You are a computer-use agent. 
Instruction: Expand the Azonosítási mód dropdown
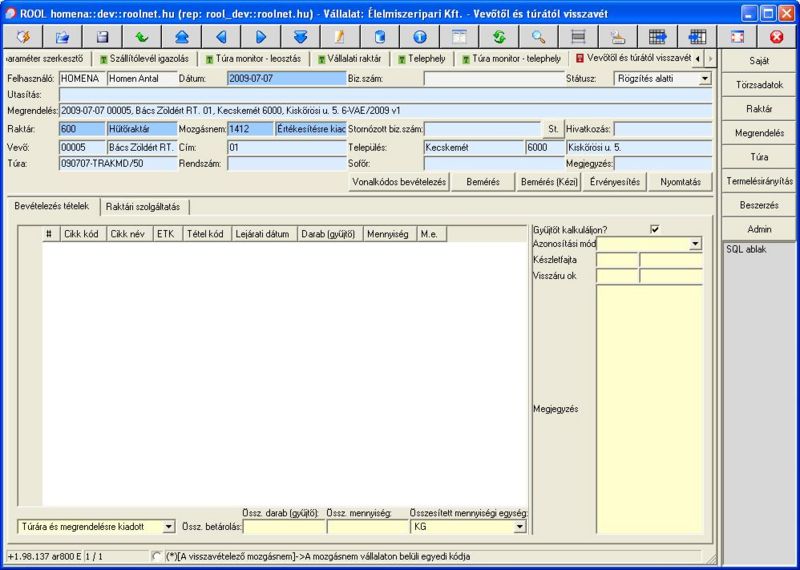[x=695, y=244]
